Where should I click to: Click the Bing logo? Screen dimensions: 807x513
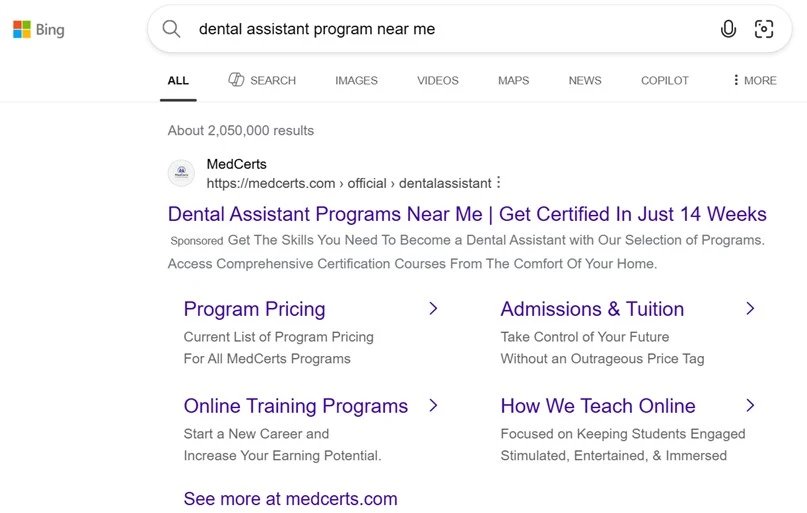pyautogui.click(x=38, y=30)
